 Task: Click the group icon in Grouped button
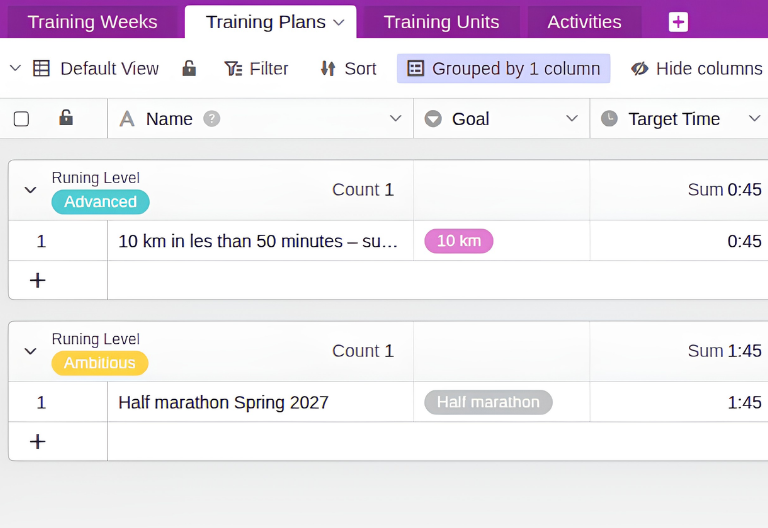(x=415, y=69)
